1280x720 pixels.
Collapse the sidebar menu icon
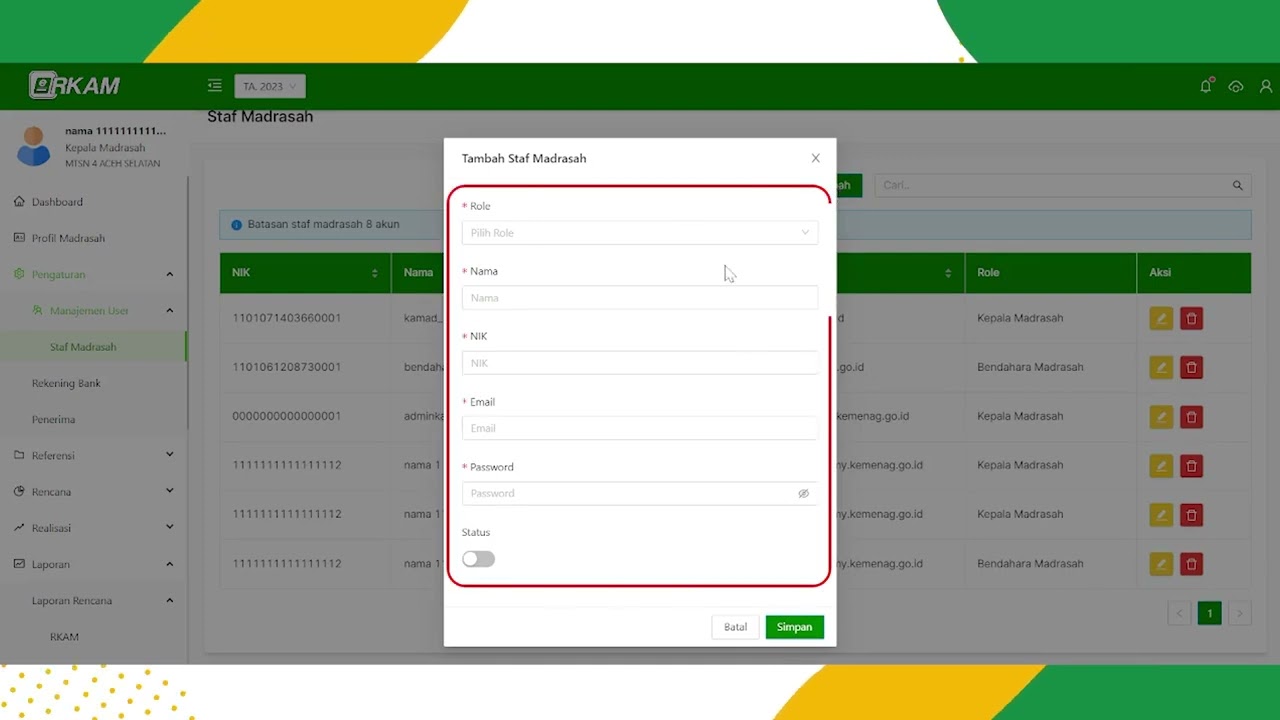(x=214, y=86)
